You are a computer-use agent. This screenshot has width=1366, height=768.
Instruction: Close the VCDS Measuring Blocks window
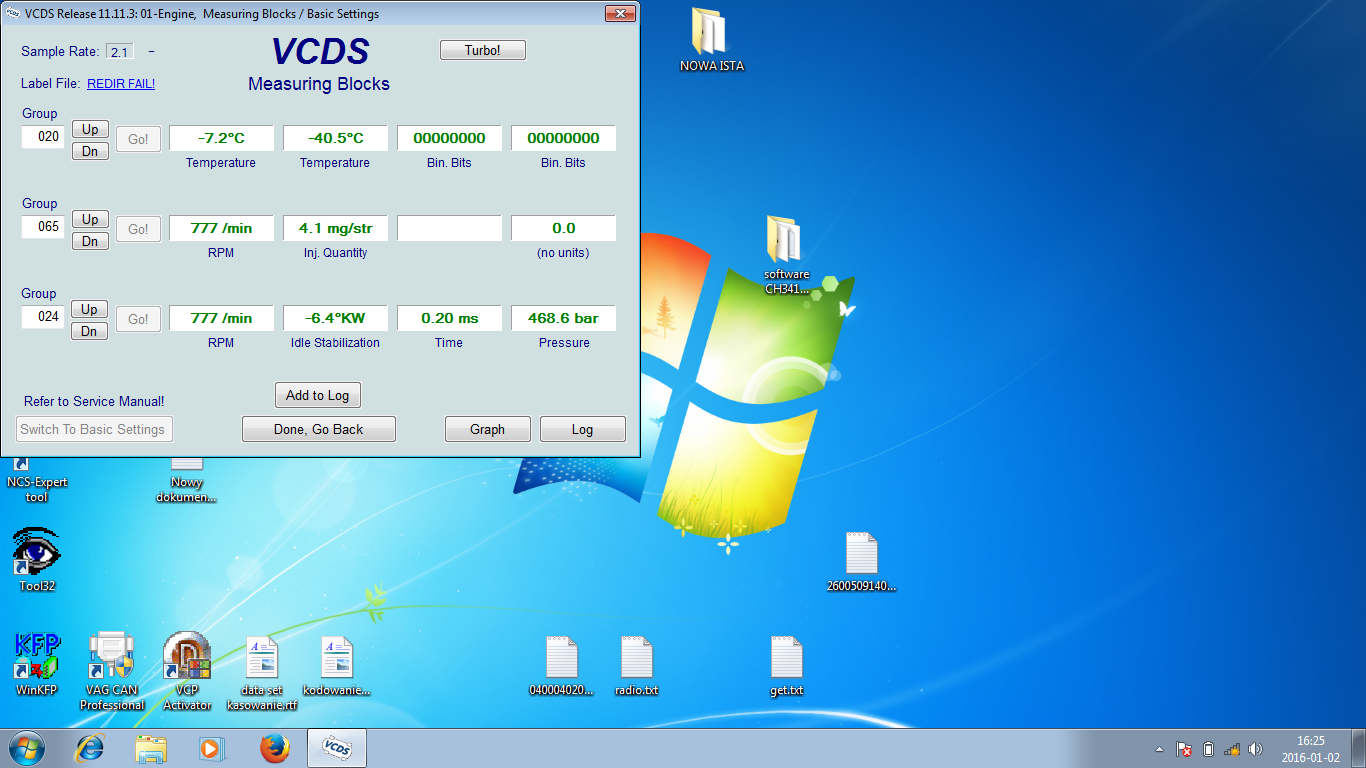click(620, 13)
